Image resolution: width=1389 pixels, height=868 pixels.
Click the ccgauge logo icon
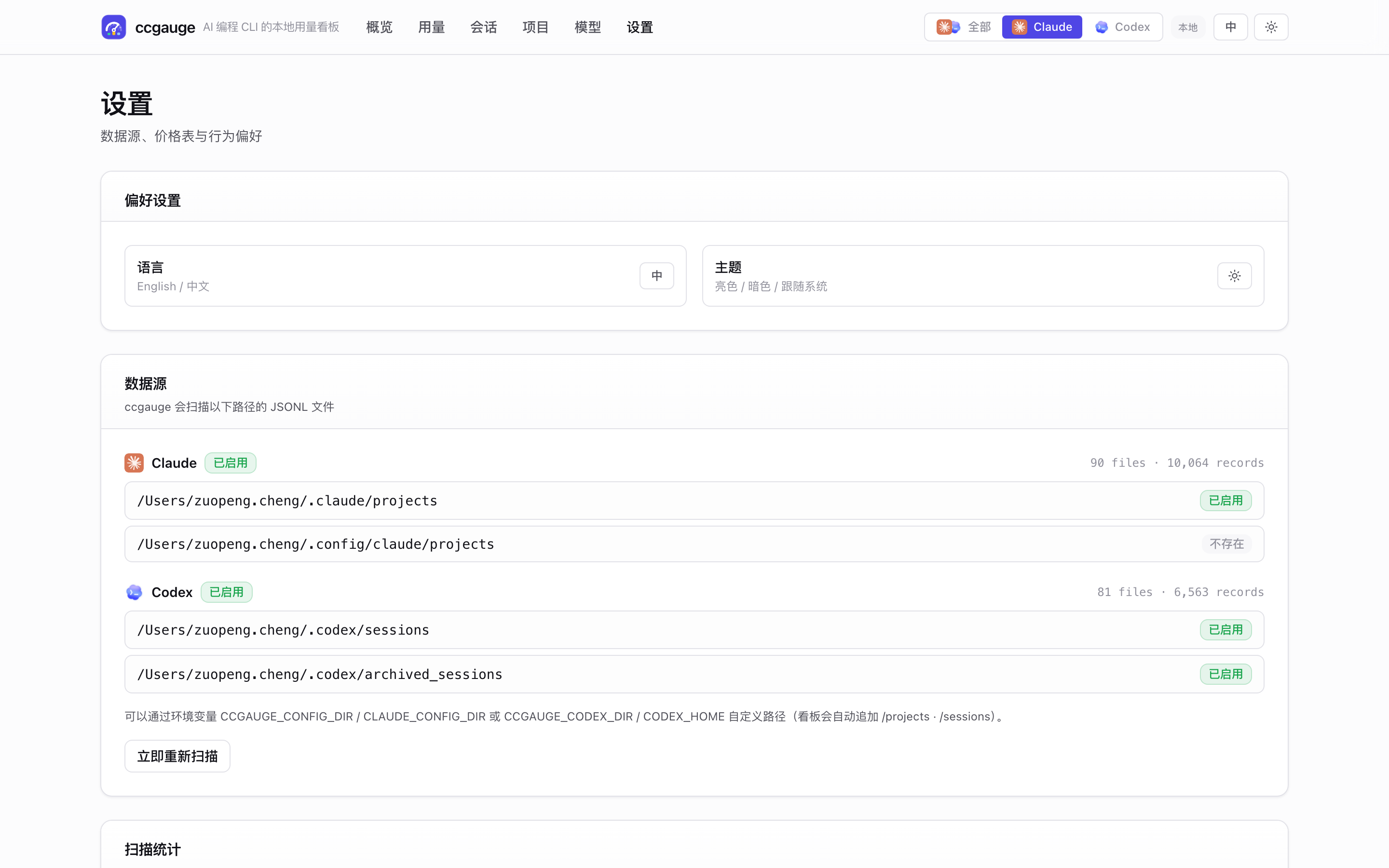[x=114, y=27]
